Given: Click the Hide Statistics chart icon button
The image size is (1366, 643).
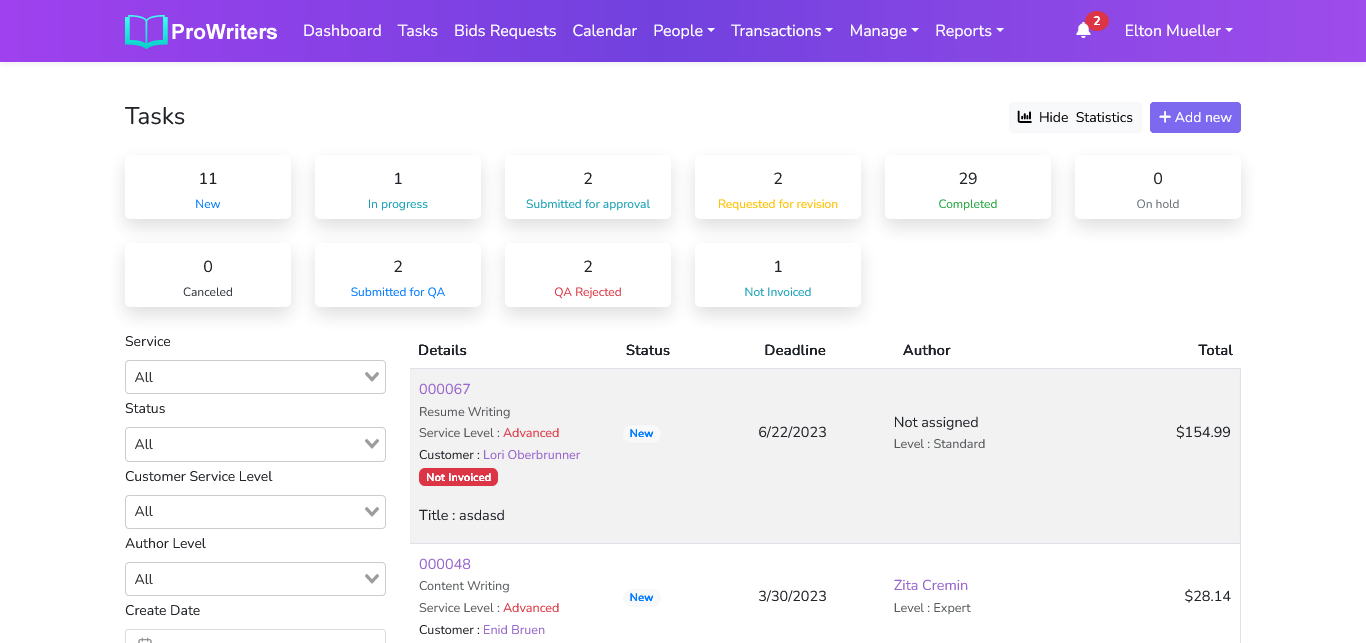Looking at the screenshot, I should pyautogui.click(x=1075, y=117).
